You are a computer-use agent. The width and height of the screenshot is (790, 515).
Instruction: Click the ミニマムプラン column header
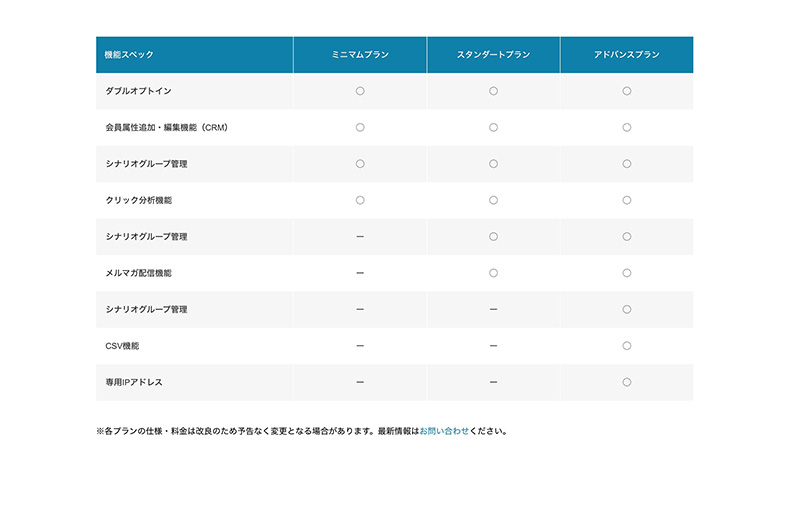click(360, 55)
